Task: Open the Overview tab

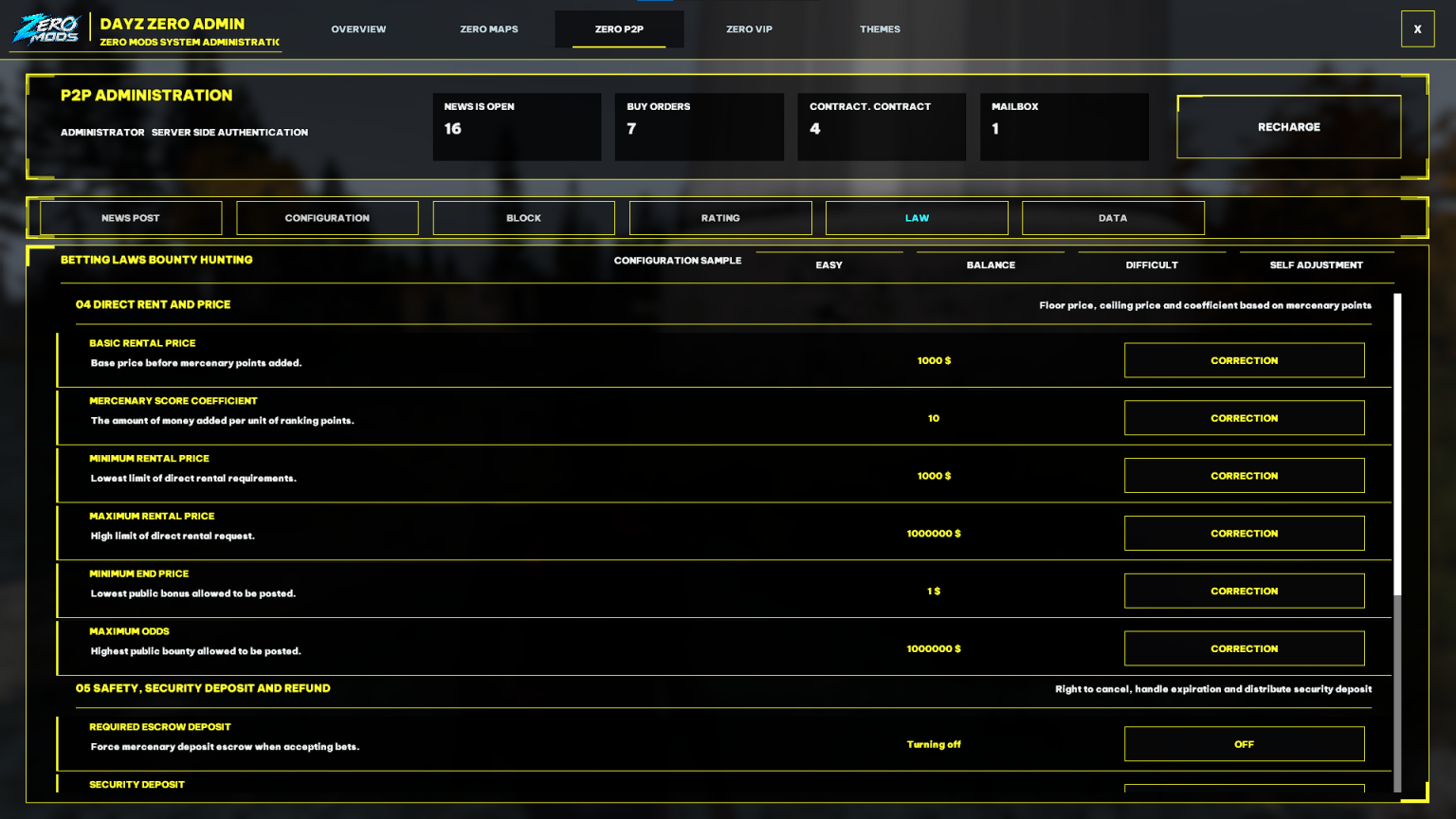Action: pyautogui.click(x=358, y=29)
